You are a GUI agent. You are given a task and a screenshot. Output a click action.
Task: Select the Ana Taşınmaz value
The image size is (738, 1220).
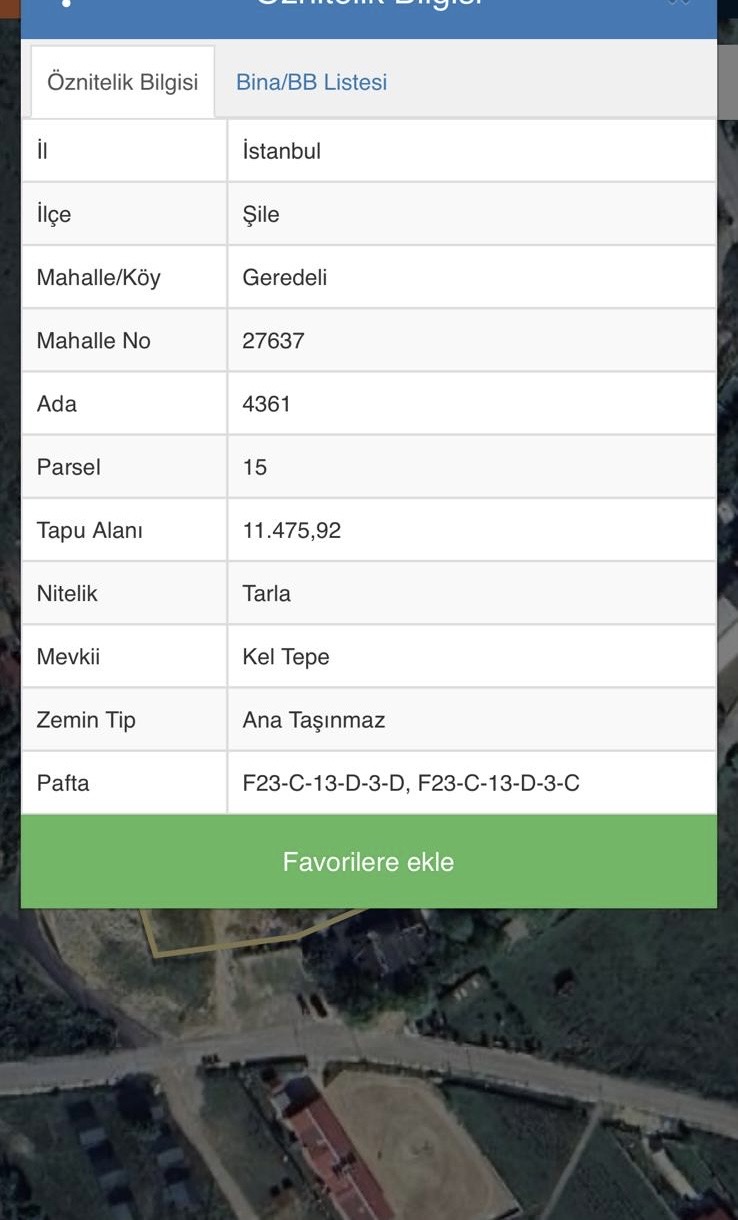(313, 720)
